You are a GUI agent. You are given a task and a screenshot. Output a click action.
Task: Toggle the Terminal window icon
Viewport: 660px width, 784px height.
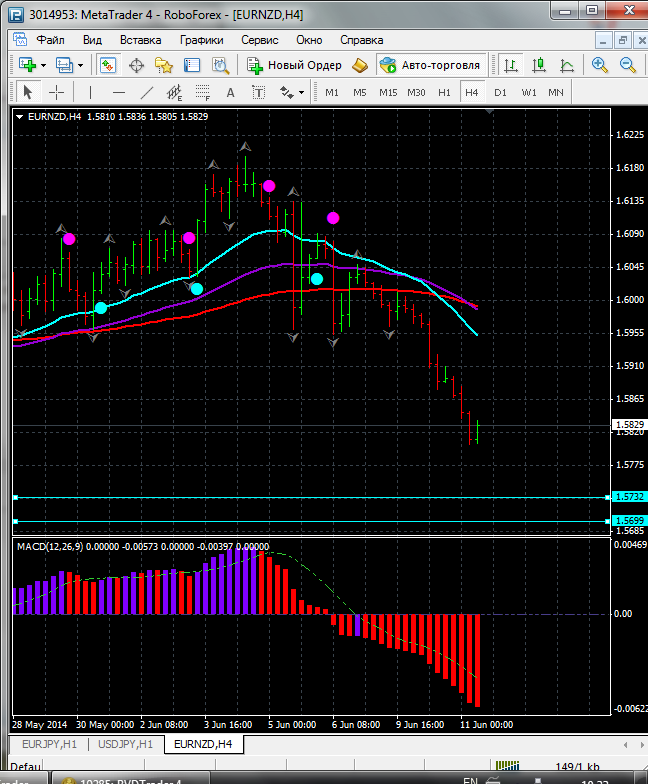(192, 65)
